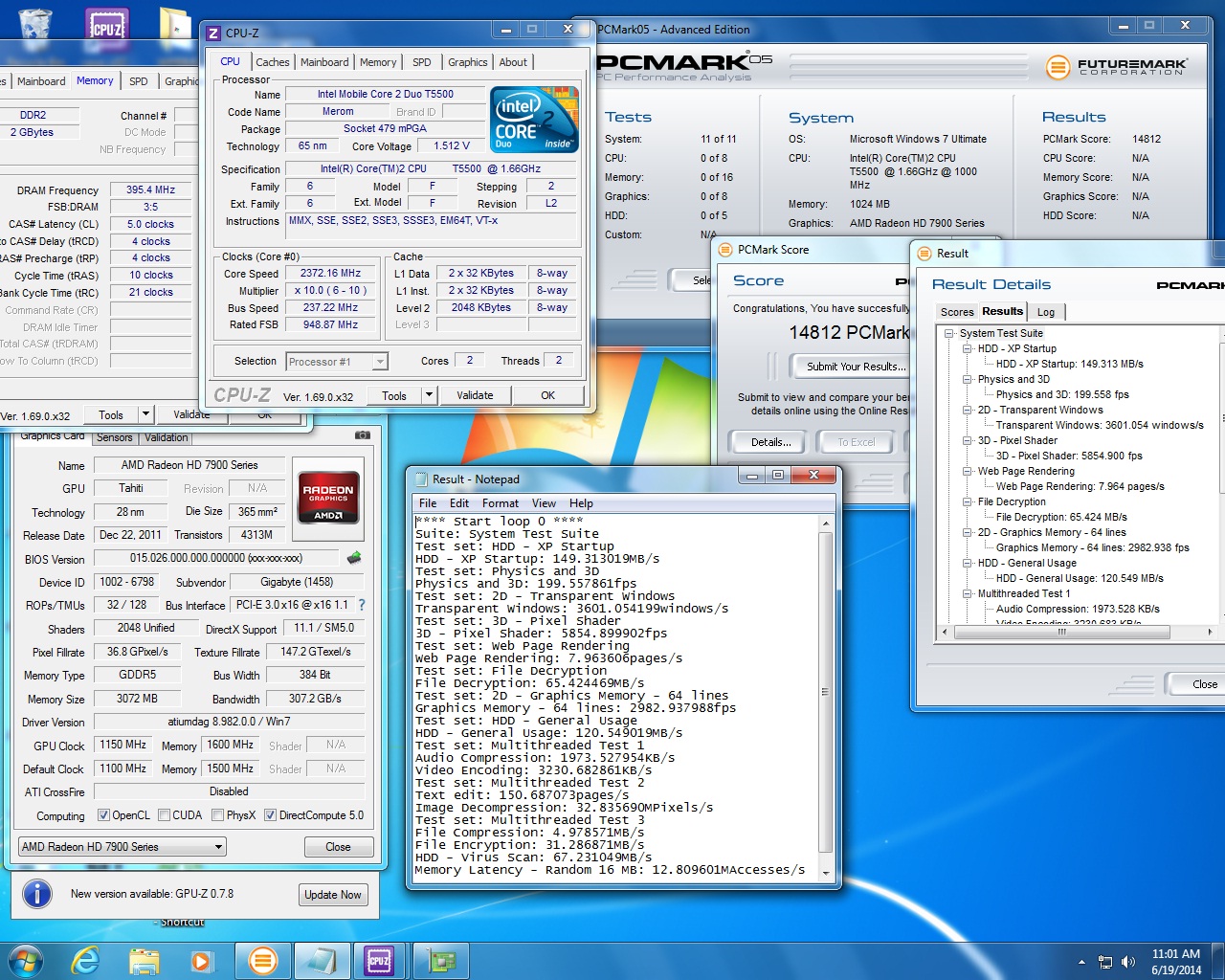Screen dimensions: 1225x980
Task: Switch to Caches tab in CPU-Z
Action: point(273,62)
